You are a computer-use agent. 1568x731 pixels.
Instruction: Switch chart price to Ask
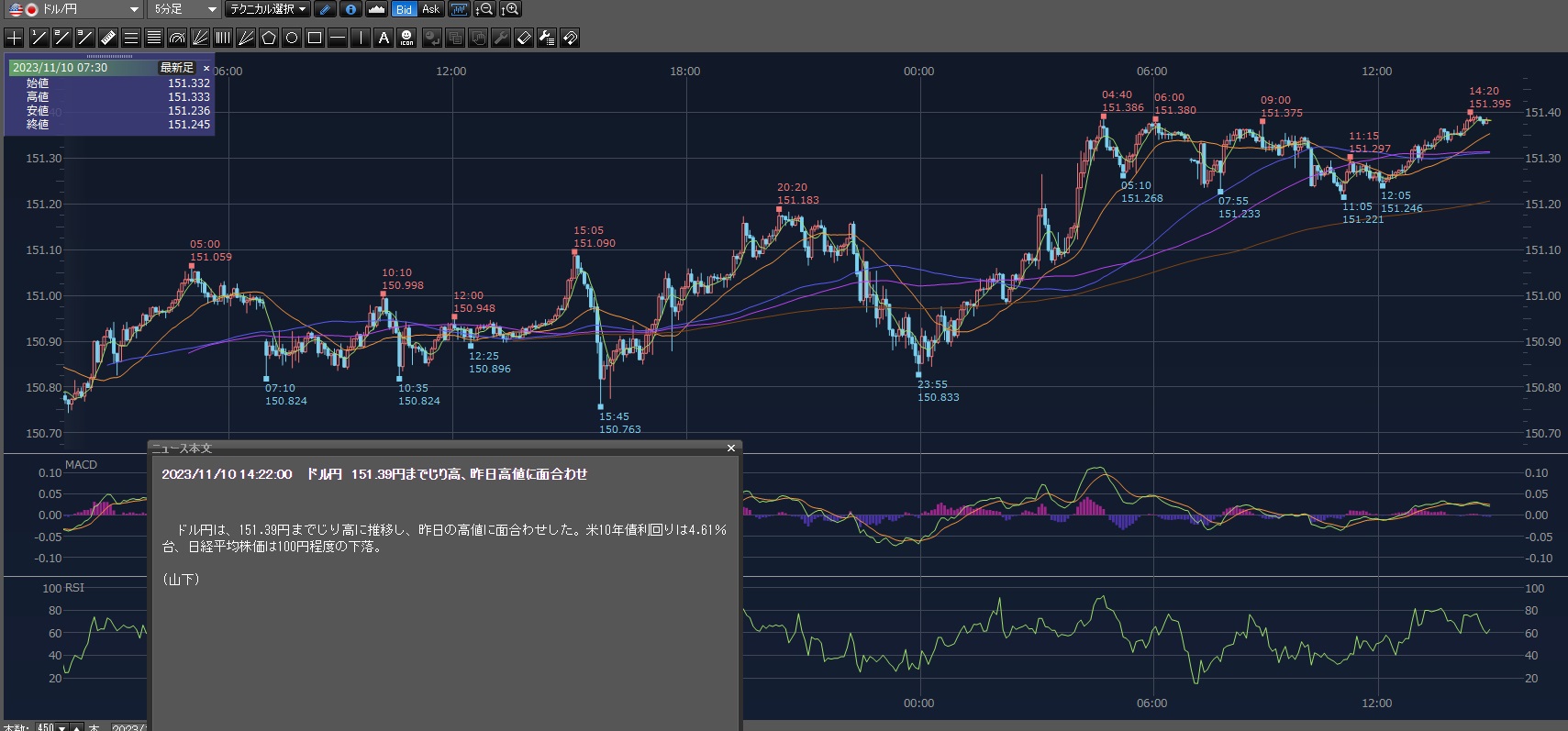click(x=430, y=9)
